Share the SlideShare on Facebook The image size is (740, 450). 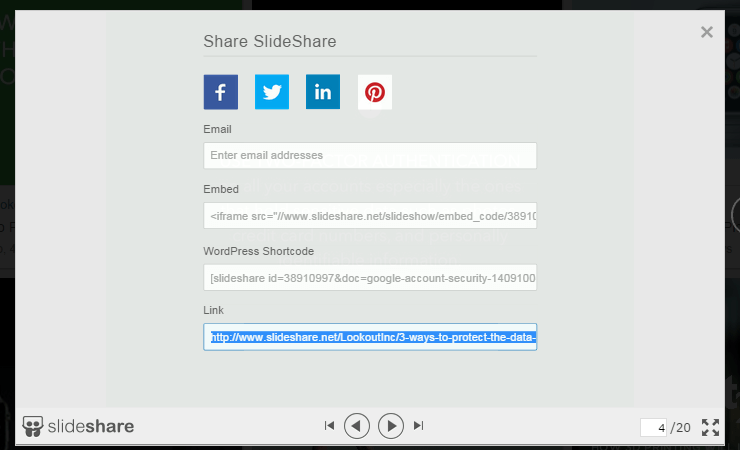click(220, 92)
